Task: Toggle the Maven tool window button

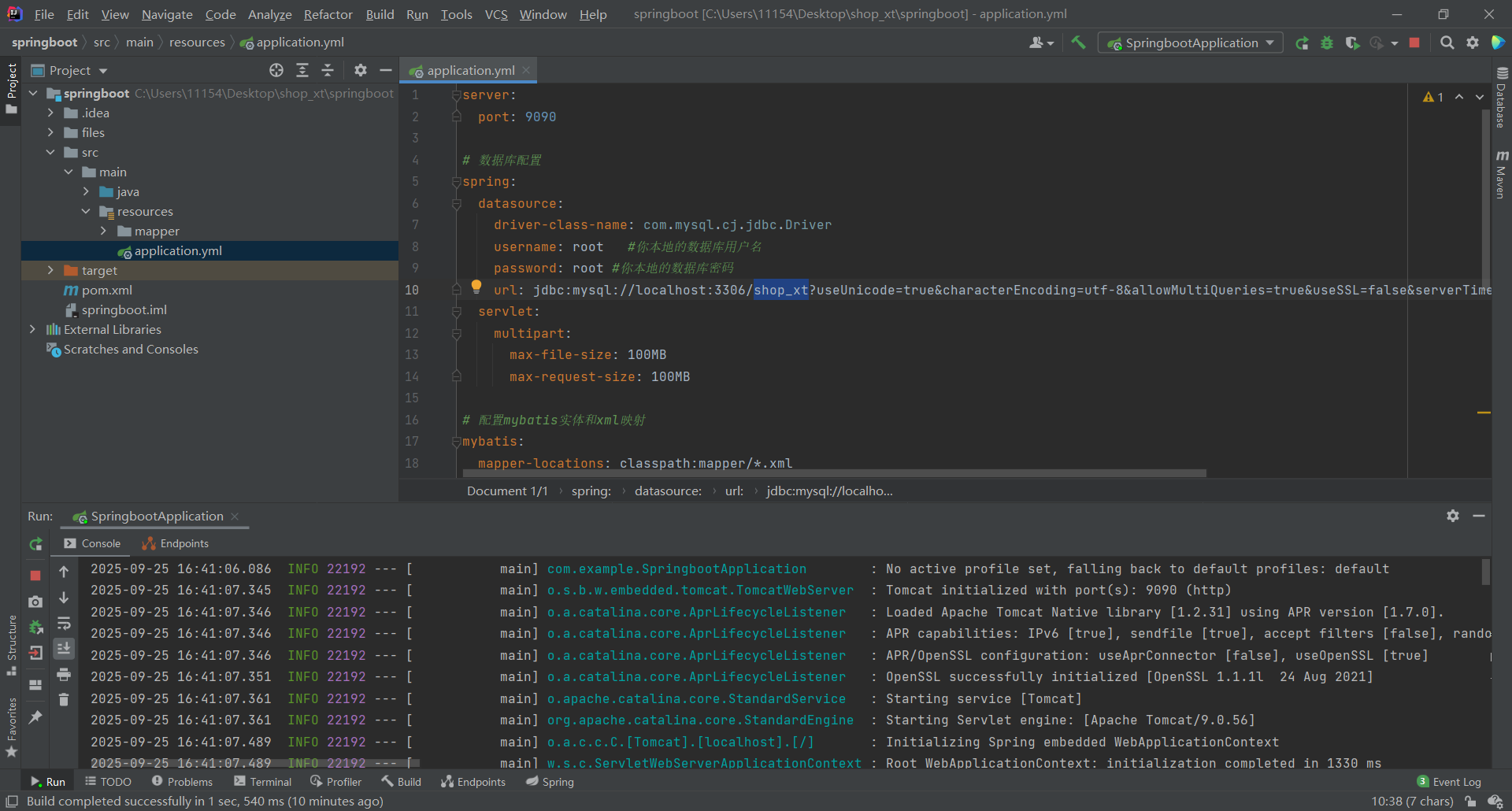Action: 1502,175
